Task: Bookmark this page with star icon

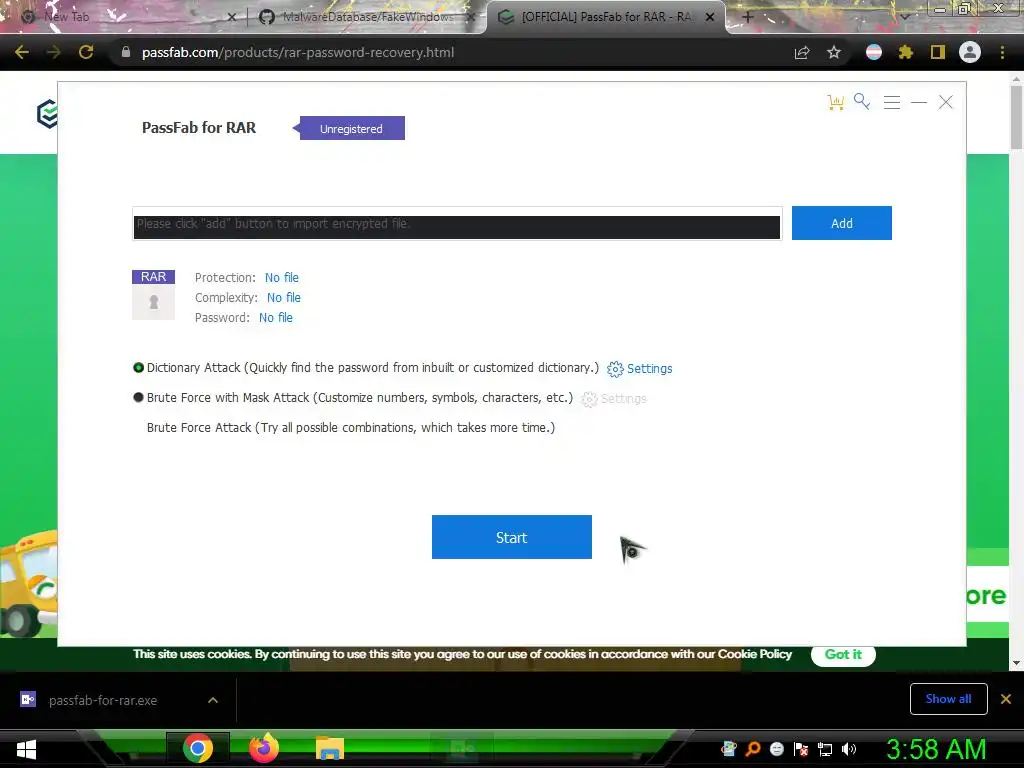Action: [x=833, y=52]
